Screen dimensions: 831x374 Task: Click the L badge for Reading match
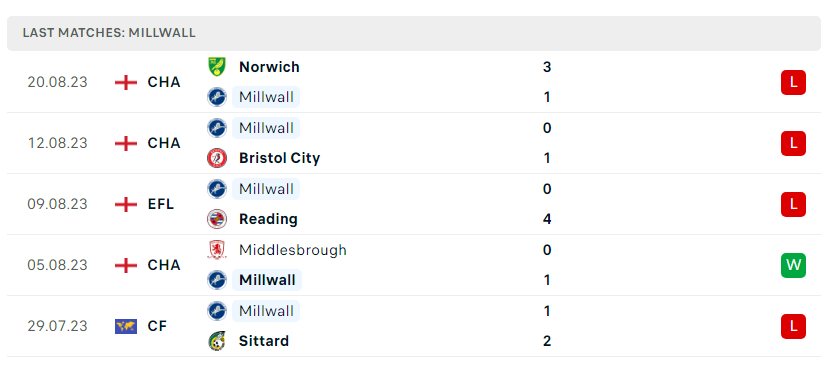[793, 204]
